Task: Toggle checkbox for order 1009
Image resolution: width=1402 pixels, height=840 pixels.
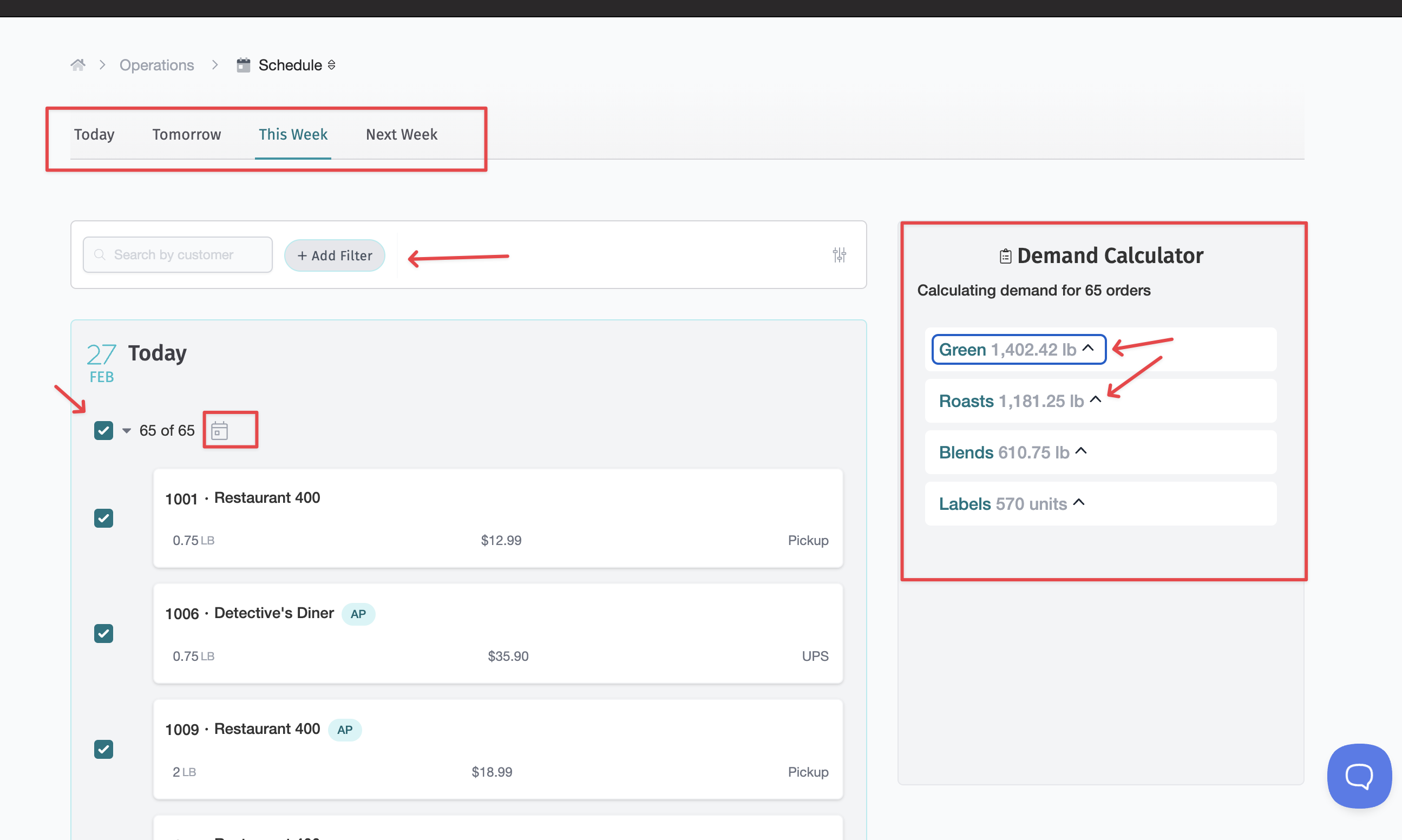Action: [103, 750]
